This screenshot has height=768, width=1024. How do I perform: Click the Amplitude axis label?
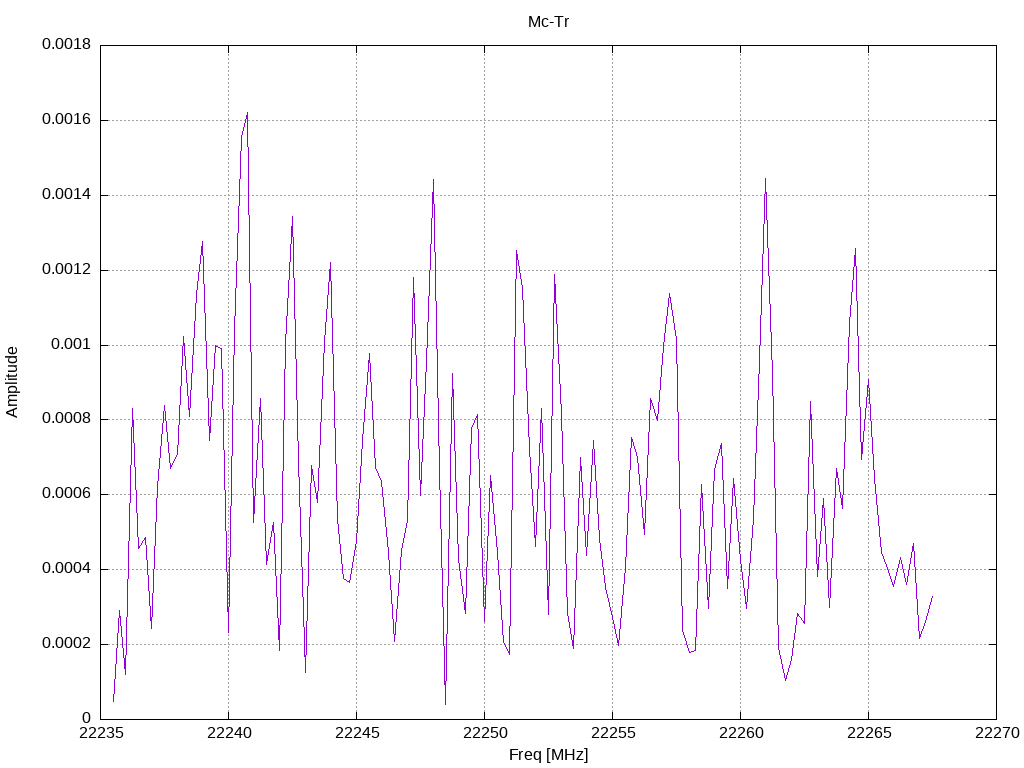tap(12, 382)
